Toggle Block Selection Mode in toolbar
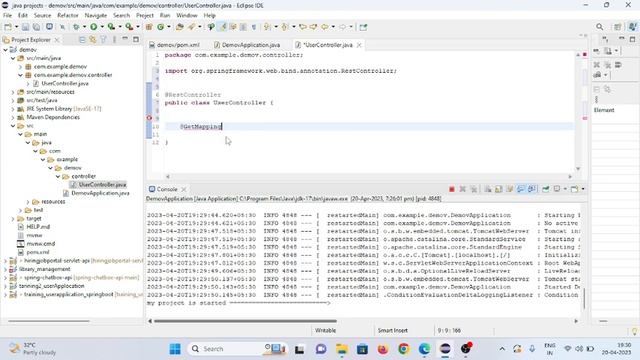Viewport: 640px width, 360px height. (243, 27)
